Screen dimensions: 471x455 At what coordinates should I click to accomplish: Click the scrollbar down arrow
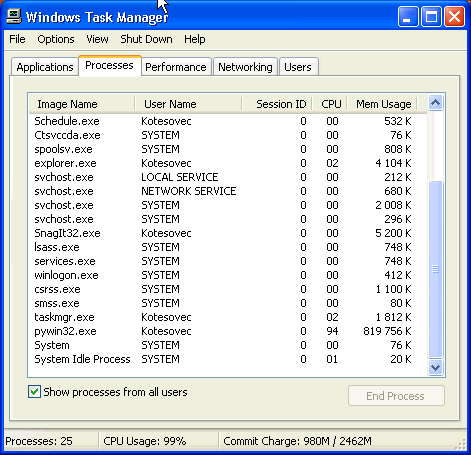435,367
